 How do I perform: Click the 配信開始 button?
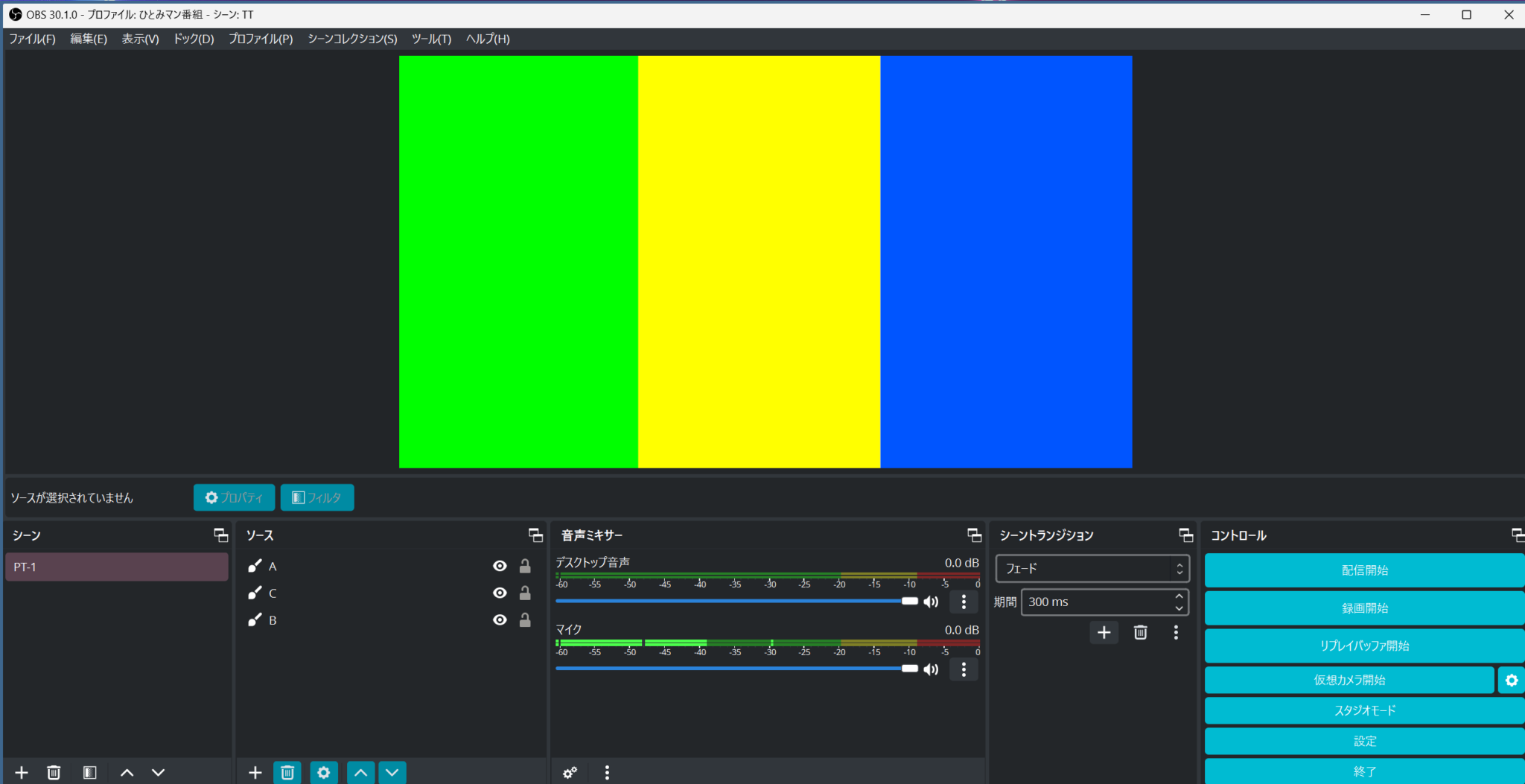[x=1364, y=570]
